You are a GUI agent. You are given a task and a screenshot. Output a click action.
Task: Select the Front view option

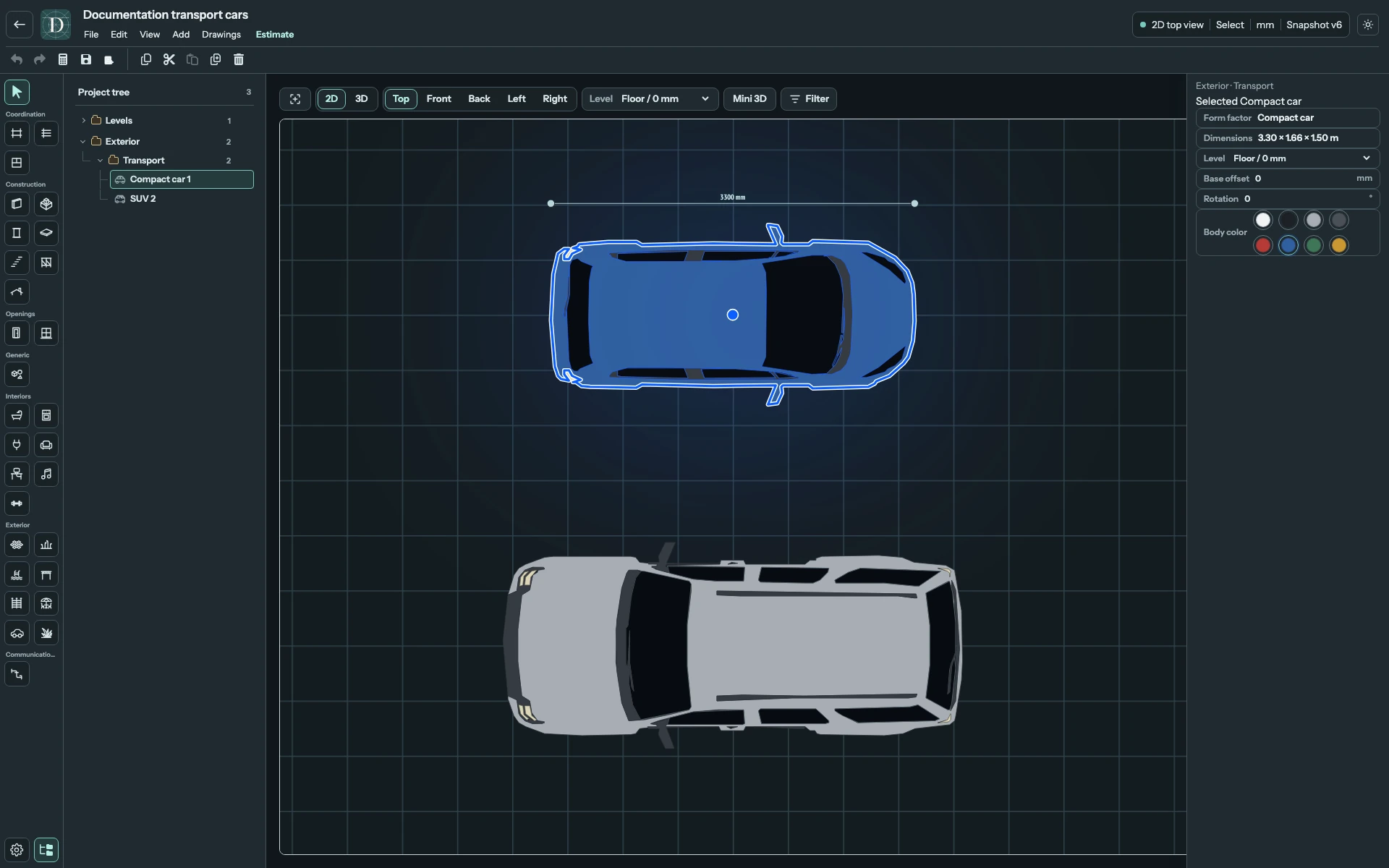click(439, 99)
